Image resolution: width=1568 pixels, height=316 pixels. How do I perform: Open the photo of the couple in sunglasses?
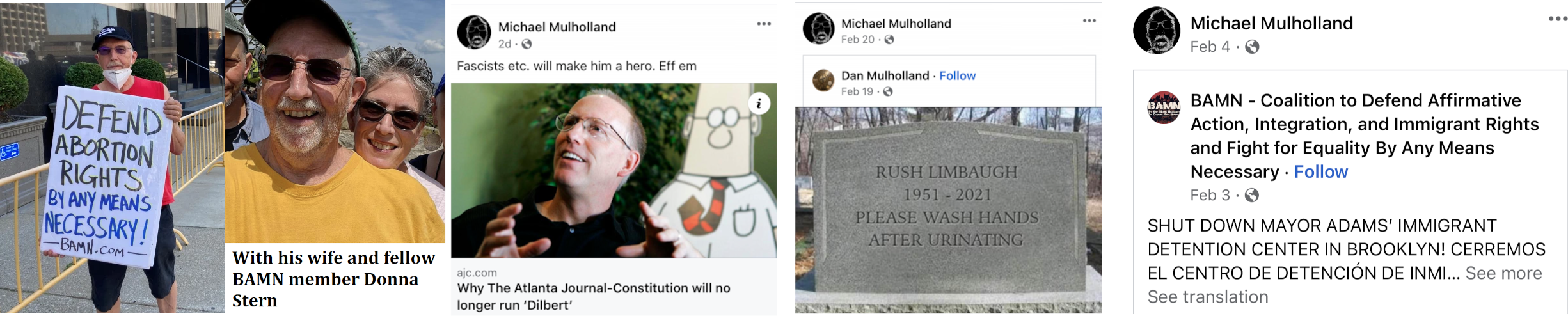pyautogui.click(x=335, y=122)
